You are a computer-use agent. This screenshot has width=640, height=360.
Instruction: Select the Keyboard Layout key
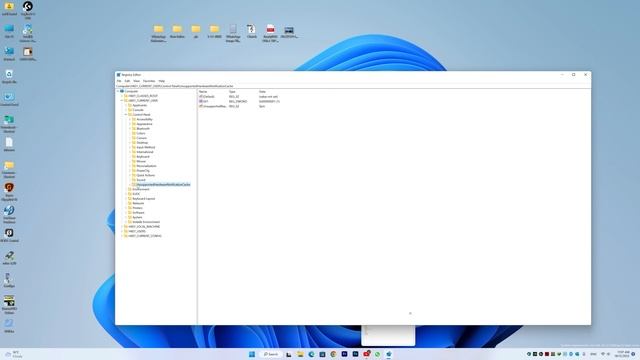click(x=144, y=199)
